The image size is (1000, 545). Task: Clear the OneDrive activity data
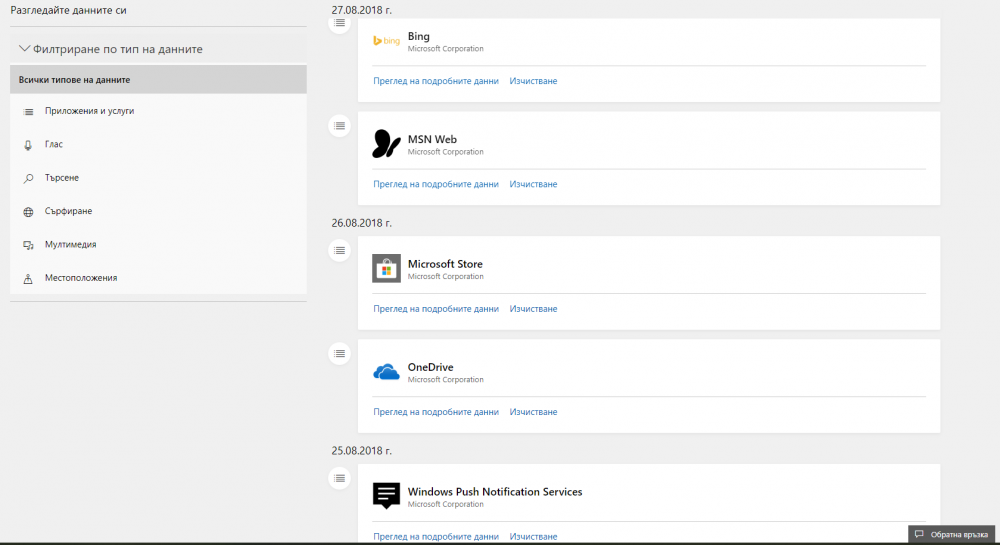(x=533, y=412)
